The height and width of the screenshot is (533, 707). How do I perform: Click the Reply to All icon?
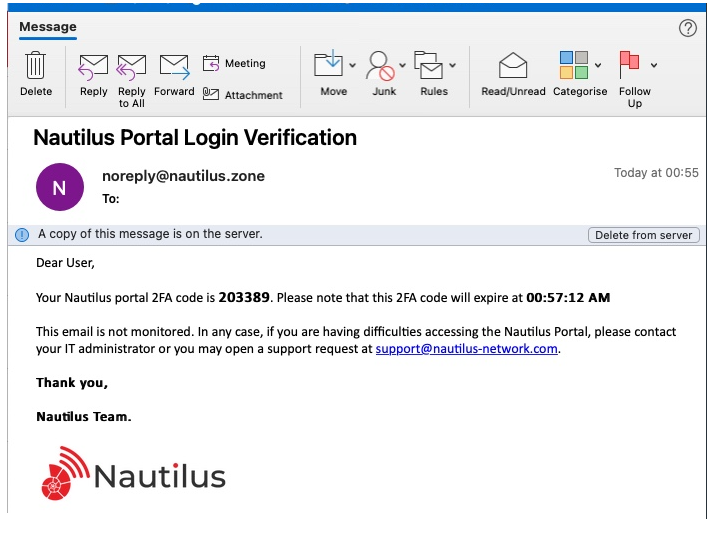pyautogui.click(x=131, y=67)
